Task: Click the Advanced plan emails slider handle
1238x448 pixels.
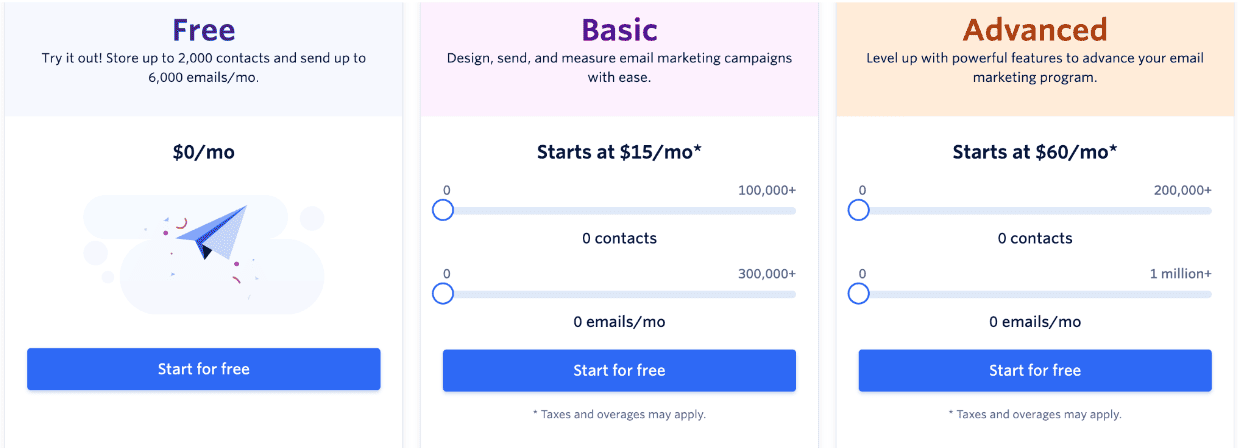Action: [x=858, y=294]
